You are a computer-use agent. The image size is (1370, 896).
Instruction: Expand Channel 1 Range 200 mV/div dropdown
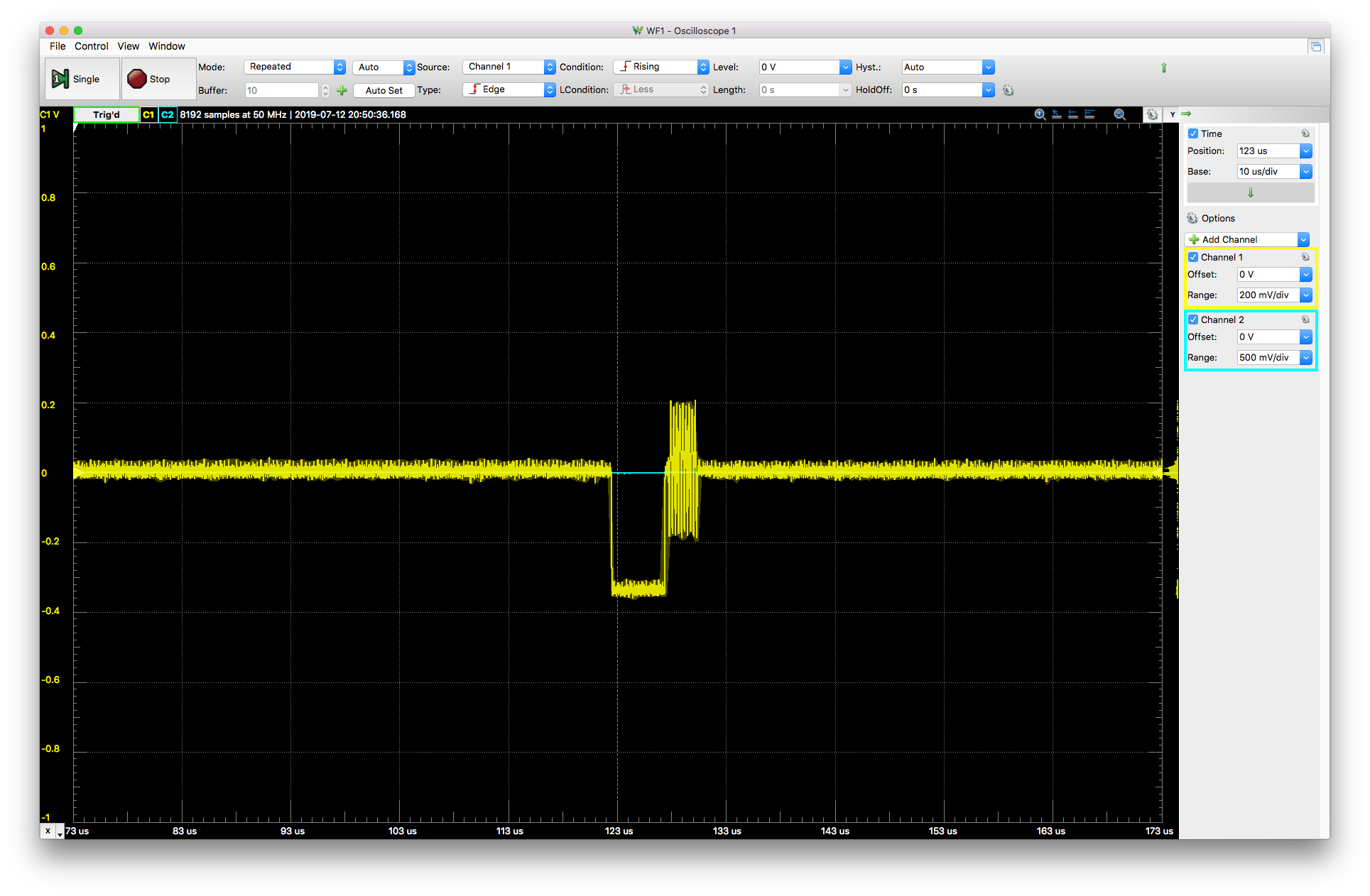point(1305,295)
